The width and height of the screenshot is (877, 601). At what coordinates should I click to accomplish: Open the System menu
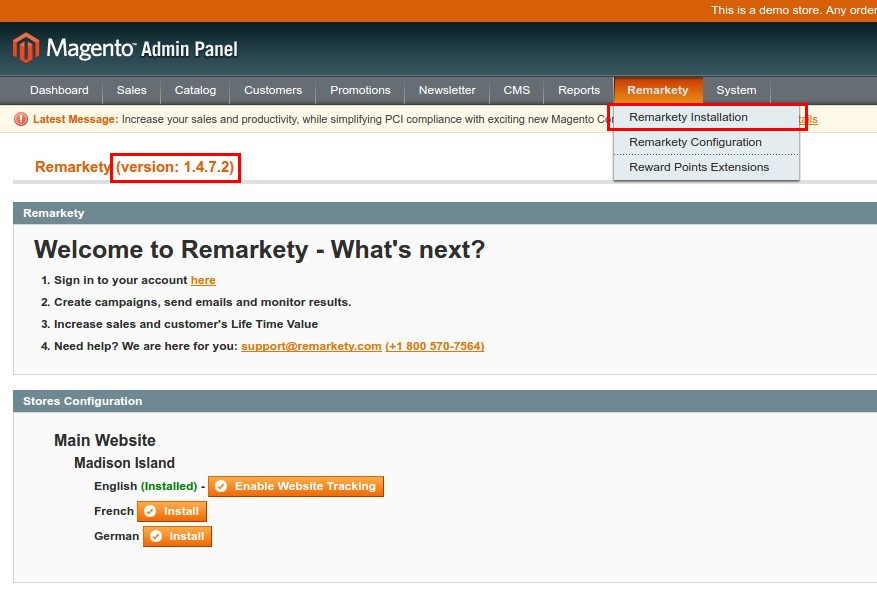[736, 90]
